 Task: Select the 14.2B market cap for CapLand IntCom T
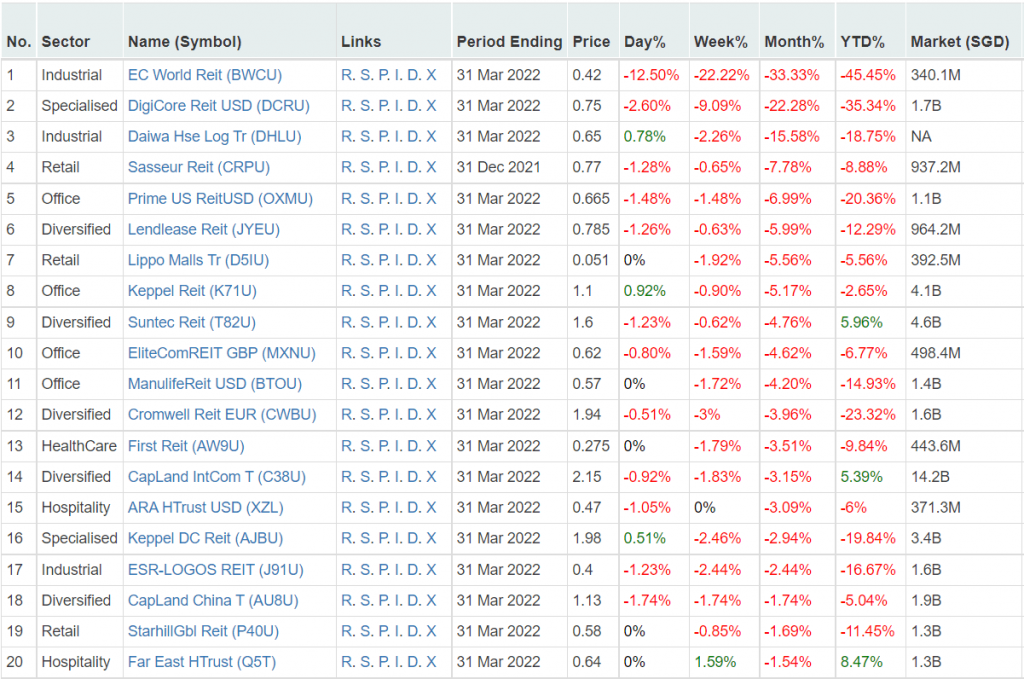click(930, 477)
